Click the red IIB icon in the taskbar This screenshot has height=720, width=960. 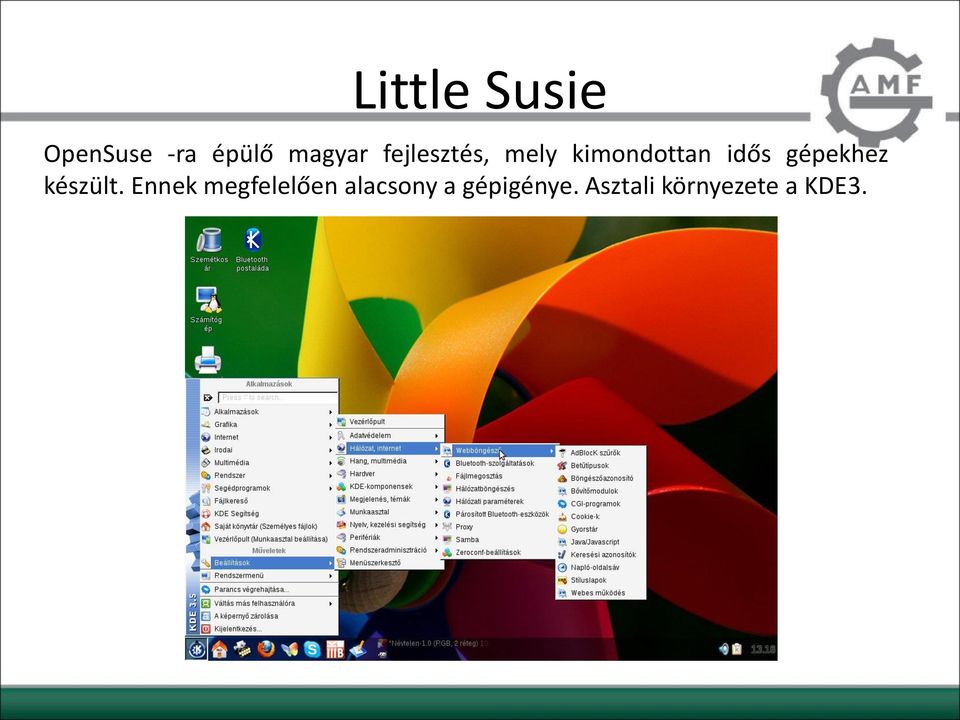(x=335, y=649)
